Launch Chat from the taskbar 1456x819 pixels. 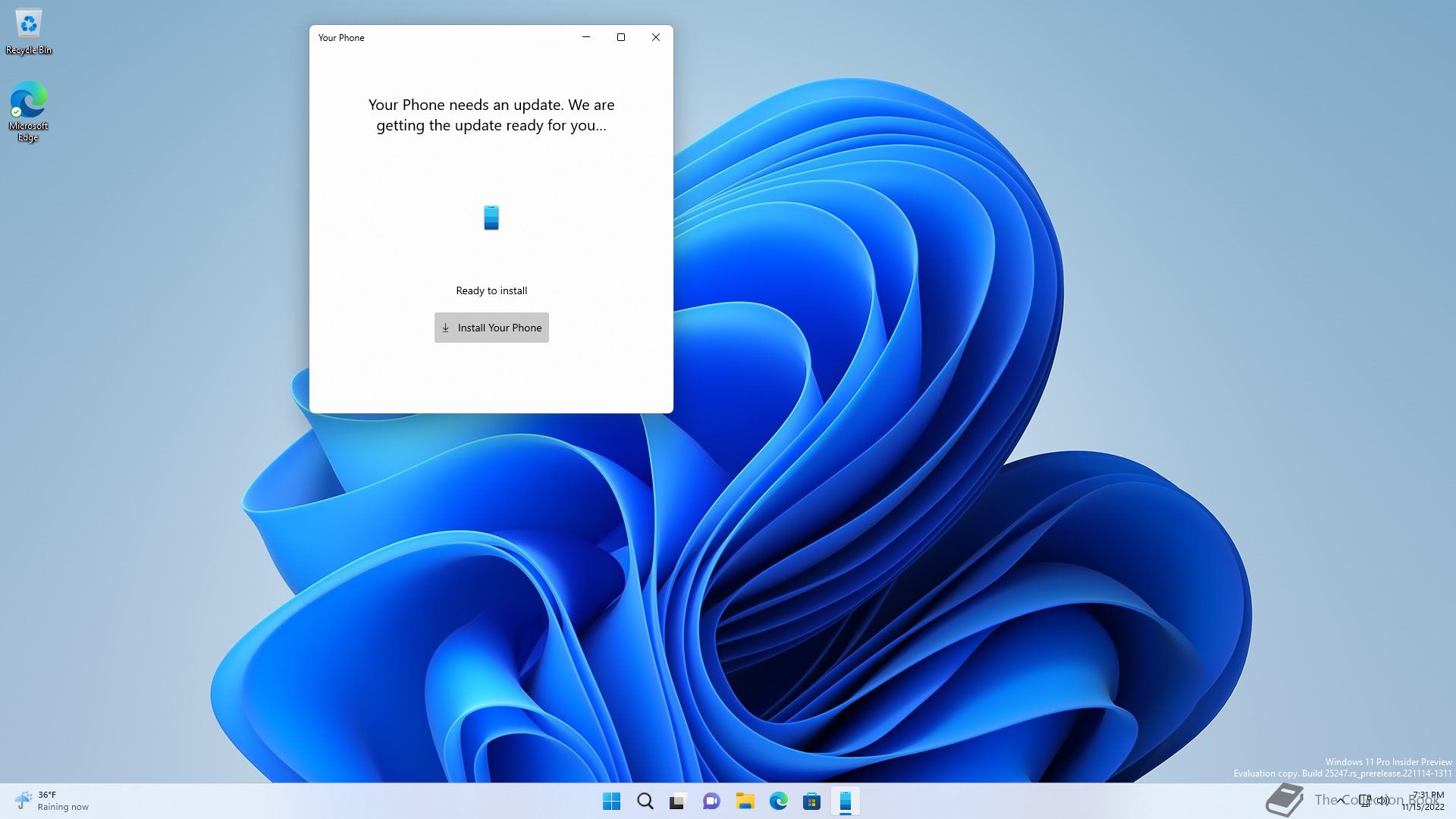tap(711, 801)
